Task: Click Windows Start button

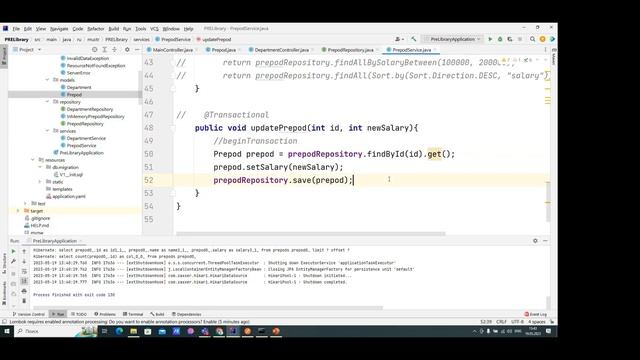Action: pos(7,331)
